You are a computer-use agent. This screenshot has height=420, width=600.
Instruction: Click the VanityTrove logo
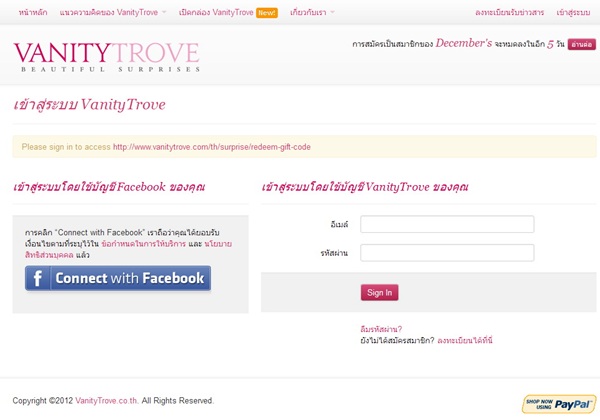click(x=107, y=57)
